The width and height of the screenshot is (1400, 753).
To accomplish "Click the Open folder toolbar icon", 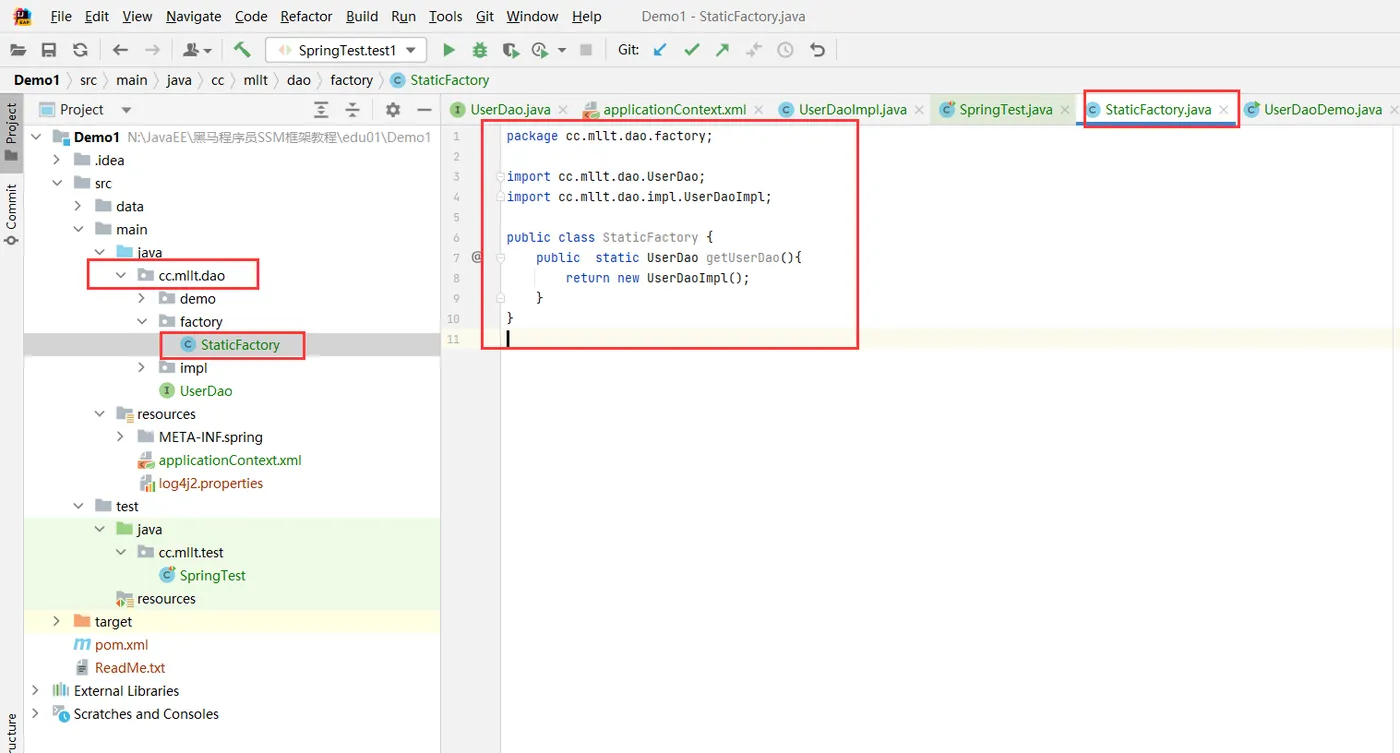I will pyautogui.click(x=18, y=50).
